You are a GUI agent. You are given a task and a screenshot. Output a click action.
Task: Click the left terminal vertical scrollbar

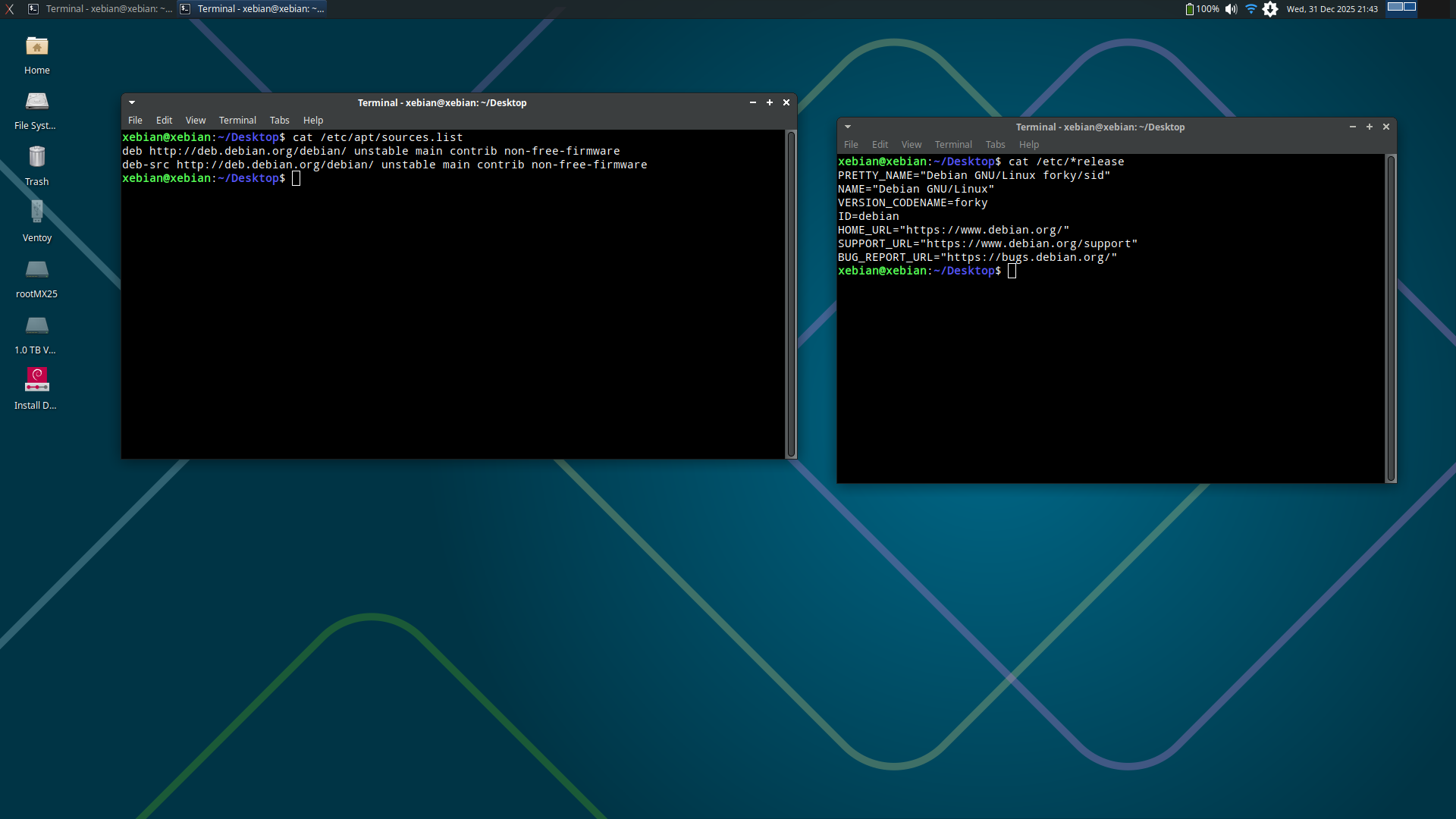pos(791,293)
